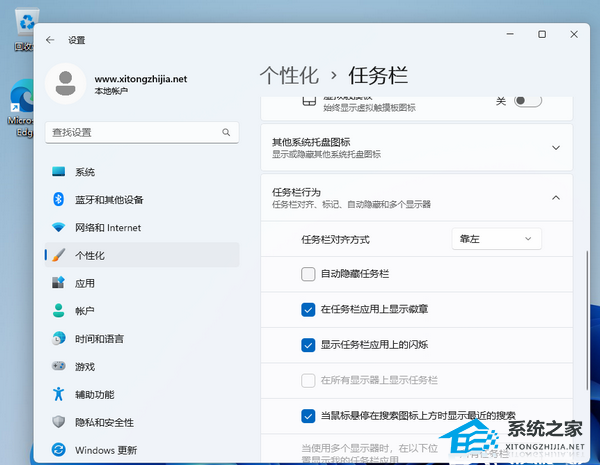This screenshot has width=600, height=465.
Task: Open 应用 settings in the sidebar
Action: [x=85, y=283]
